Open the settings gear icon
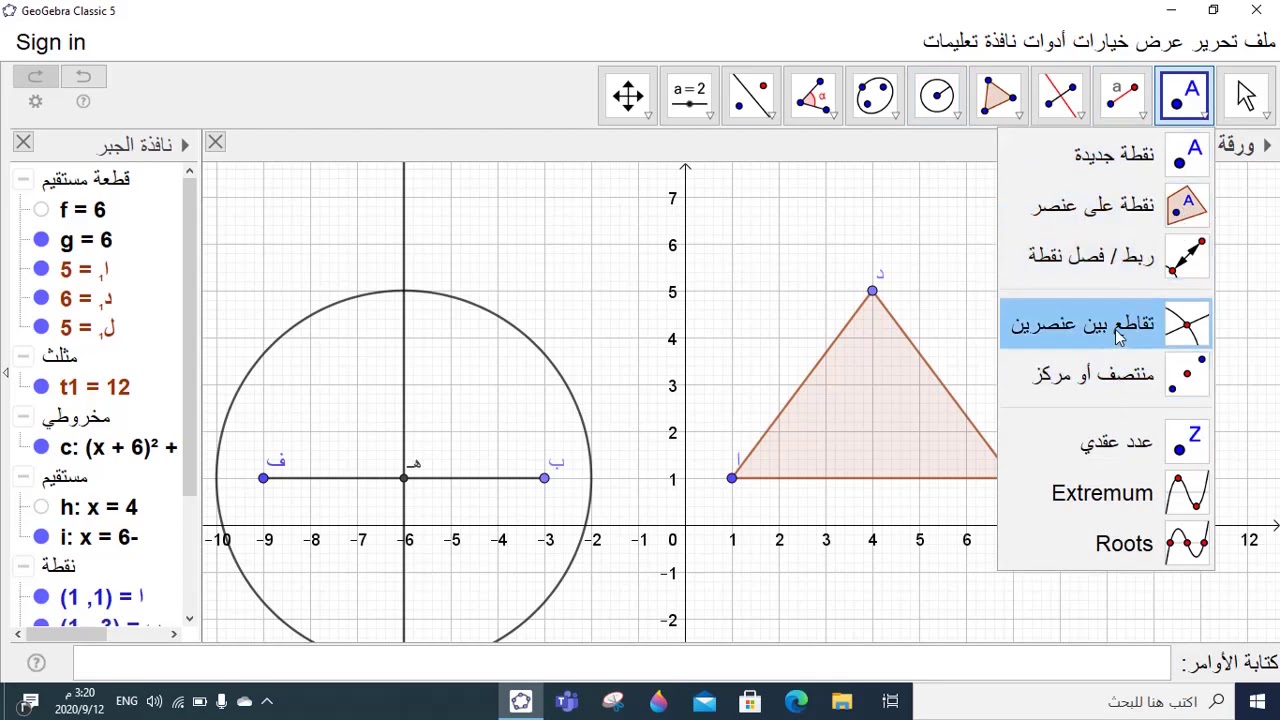 pyautogui.click(x=36, y=101)
